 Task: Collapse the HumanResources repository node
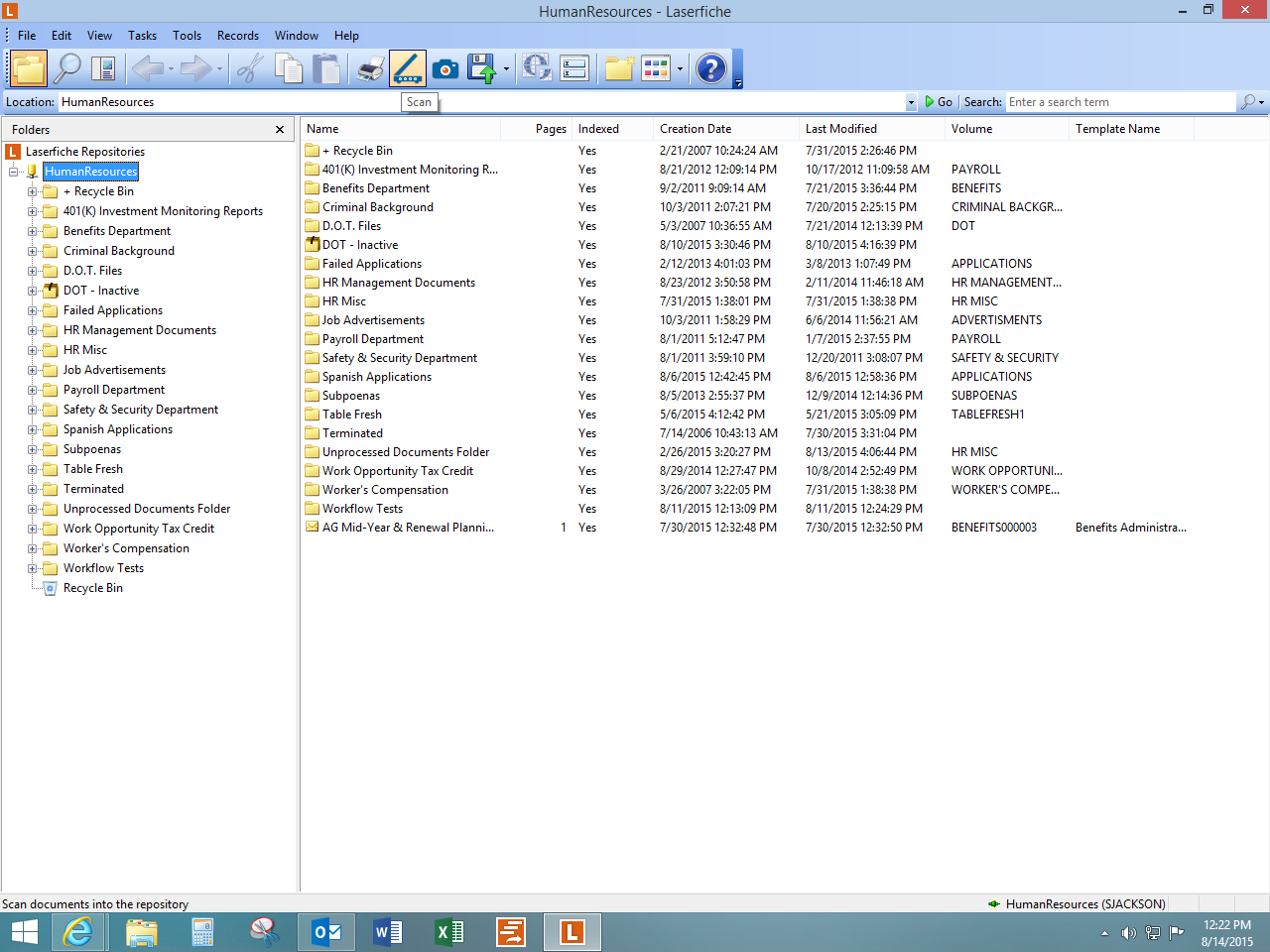pos(13,172)
